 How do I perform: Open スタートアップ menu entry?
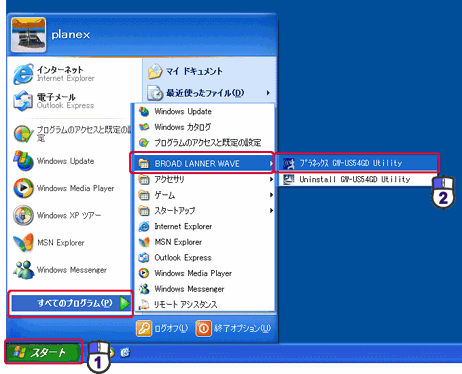click(x=205, y=211)
